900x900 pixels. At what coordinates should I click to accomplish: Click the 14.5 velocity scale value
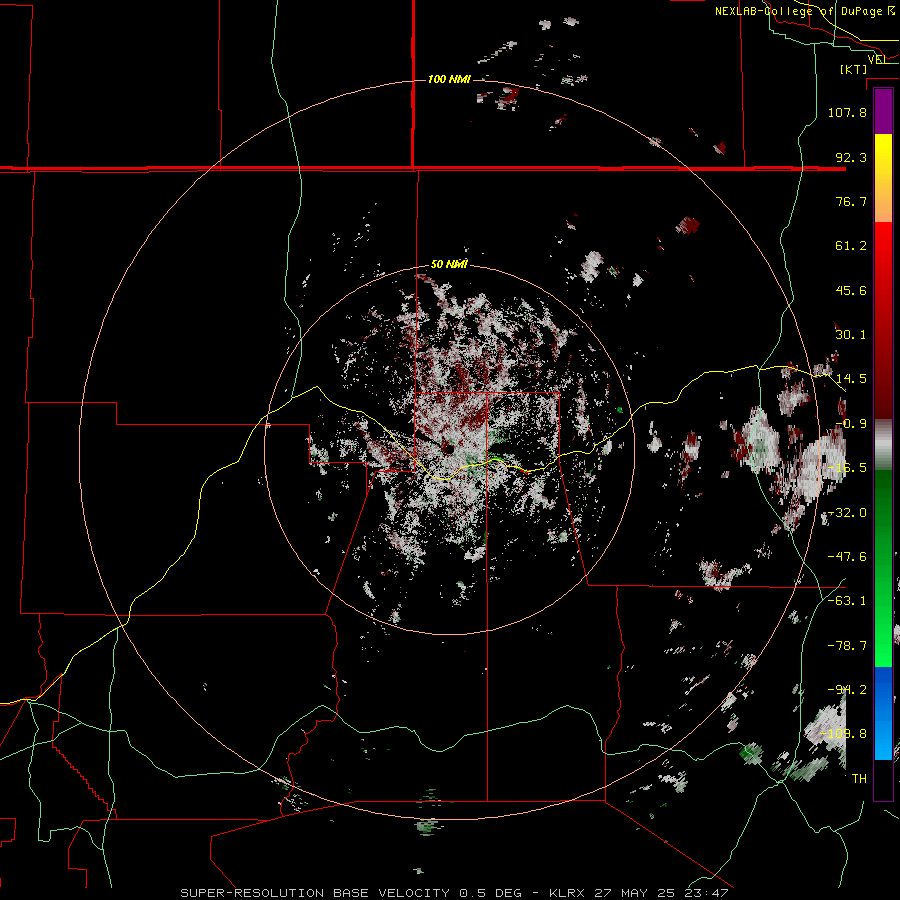pos(851,379)
